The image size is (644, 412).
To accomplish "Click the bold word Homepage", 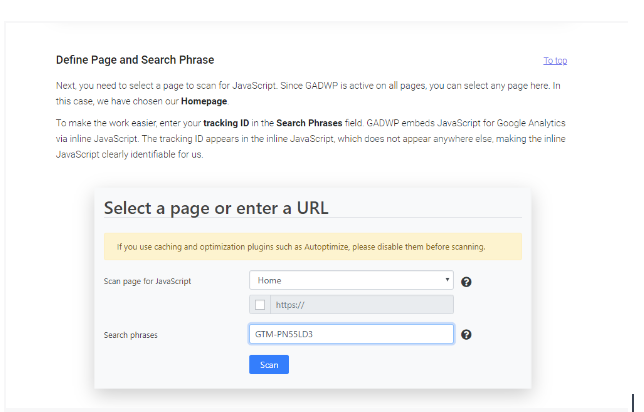I will (204, 101).
